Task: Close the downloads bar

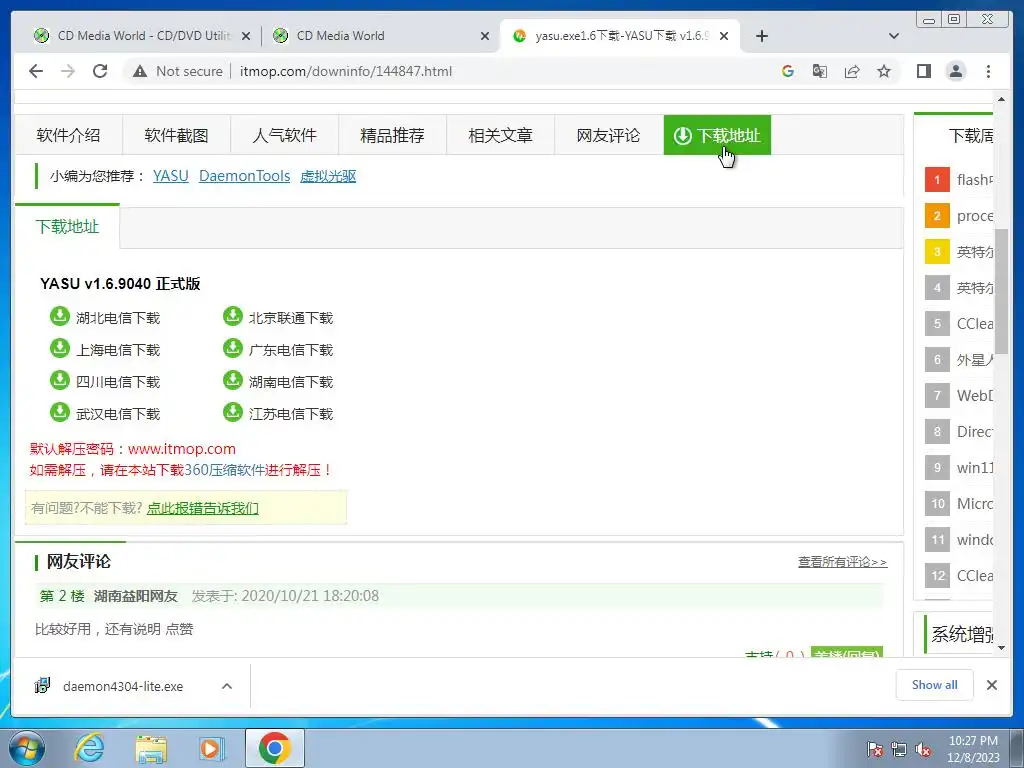Action: pyautogui.click(x=991, y=685)
